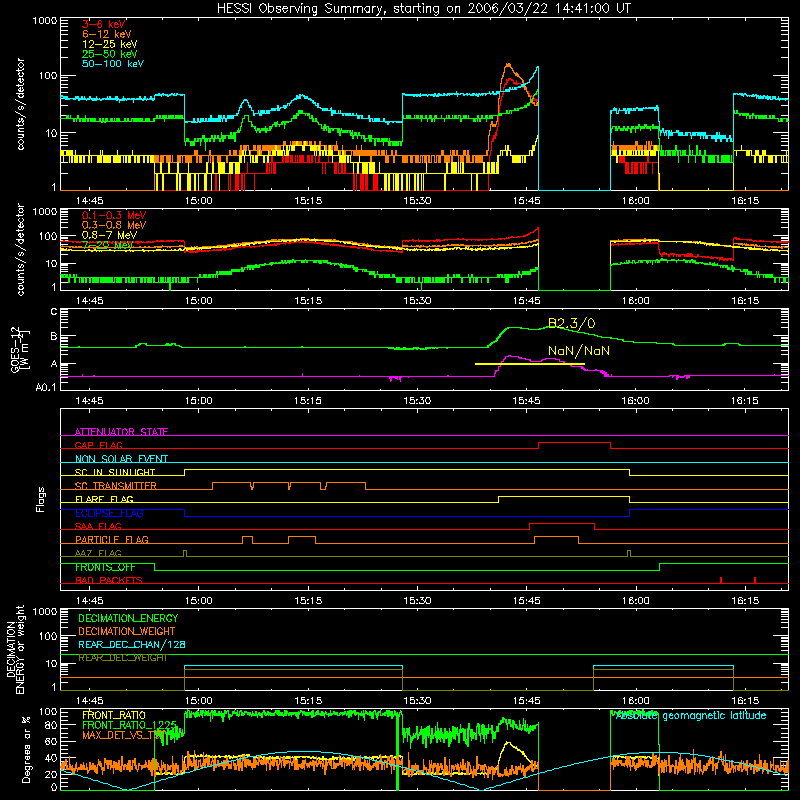Click the GOES-12 axis label
800x800 pixels.
coord(20,350)
